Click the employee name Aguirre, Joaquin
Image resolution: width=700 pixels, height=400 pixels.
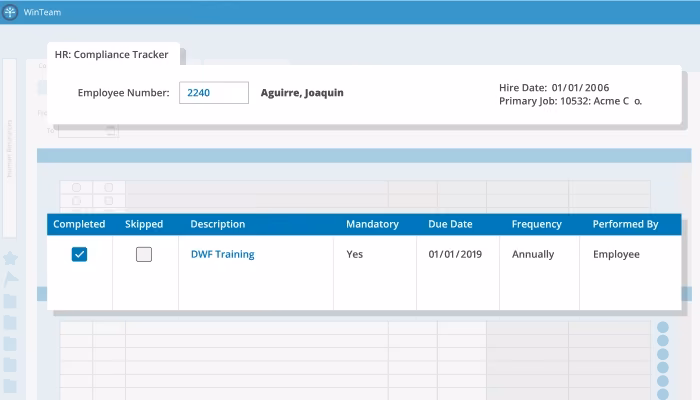click(302, 93)
